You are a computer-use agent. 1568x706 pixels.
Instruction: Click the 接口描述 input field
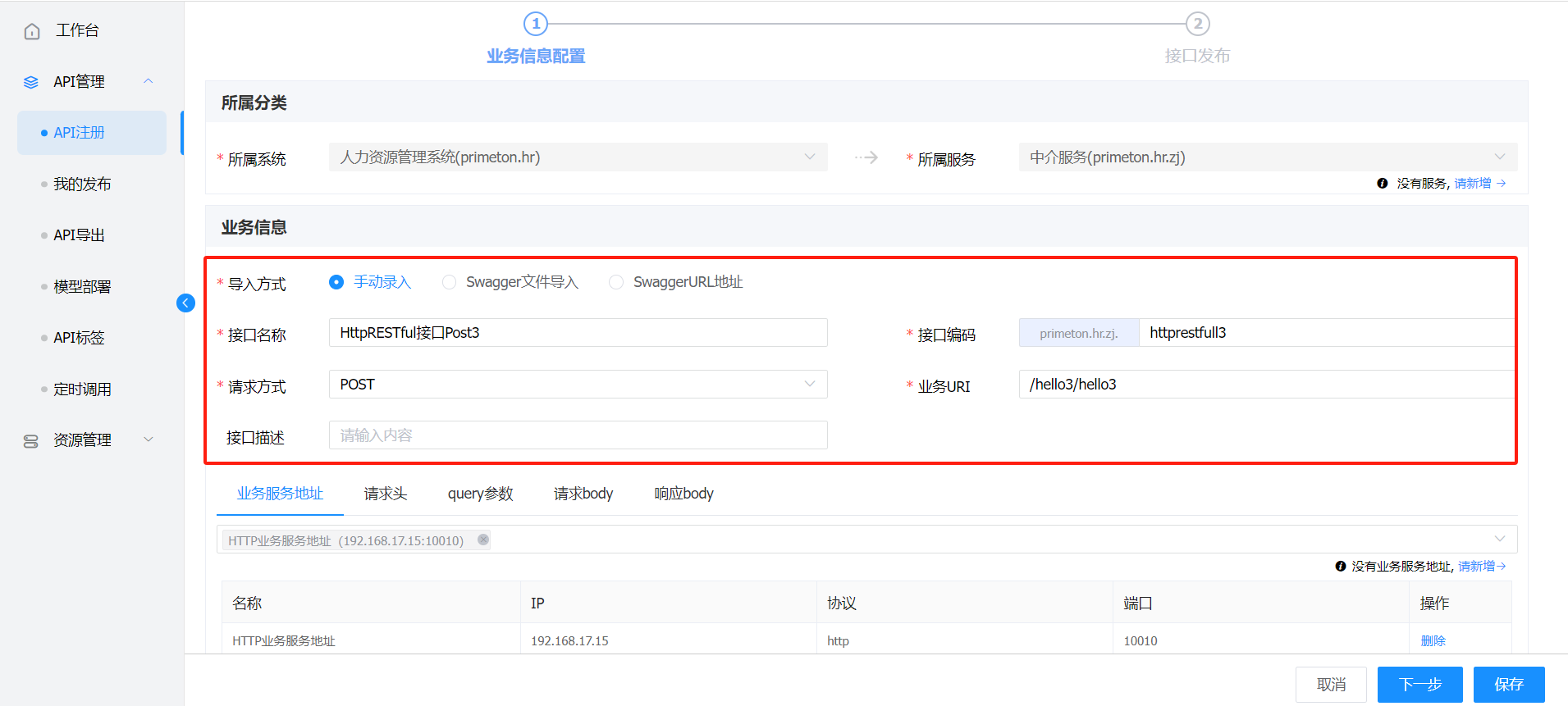point(578,435)
